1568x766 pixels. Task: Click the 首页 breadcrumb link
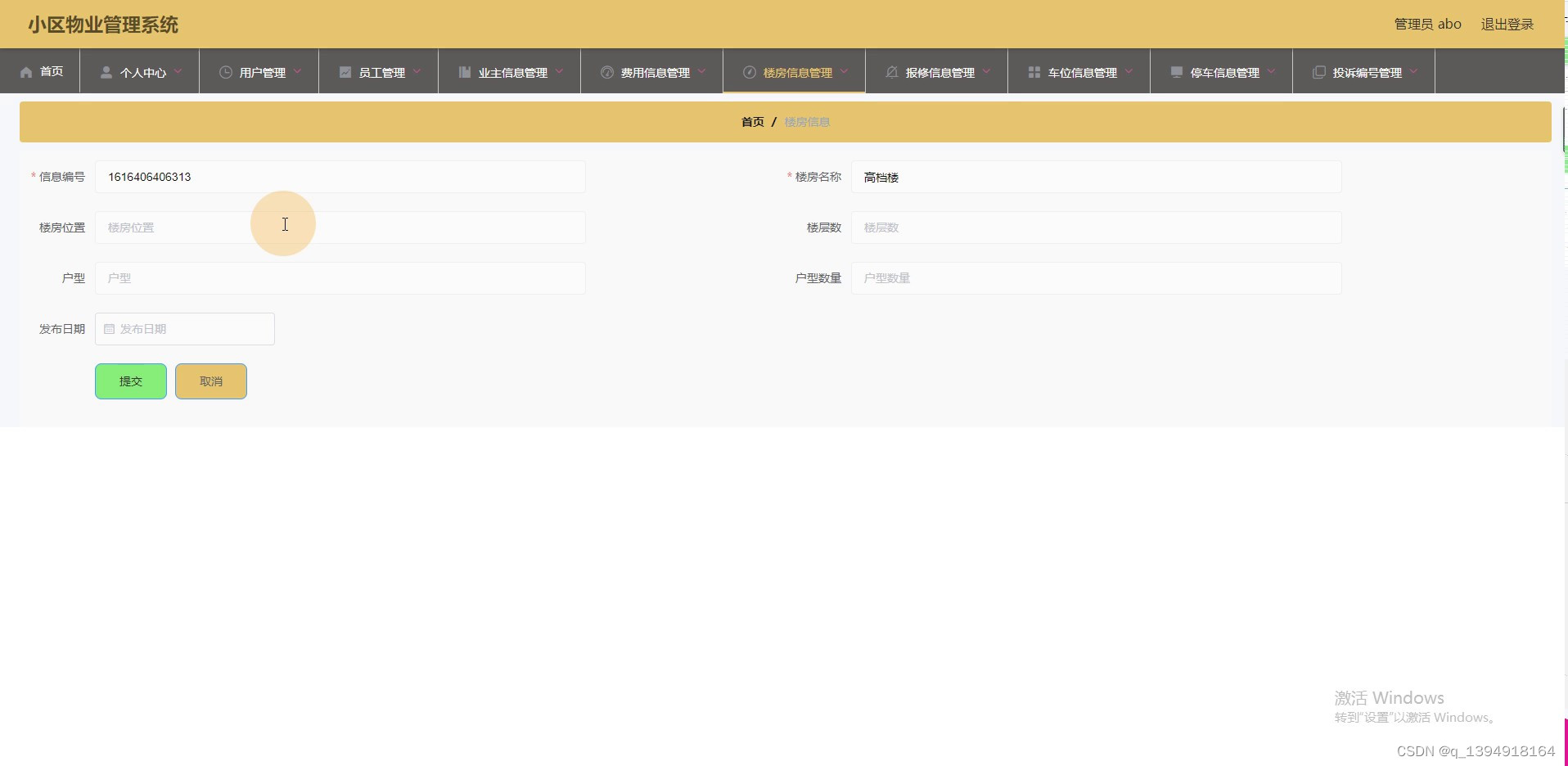pos(753,122)
